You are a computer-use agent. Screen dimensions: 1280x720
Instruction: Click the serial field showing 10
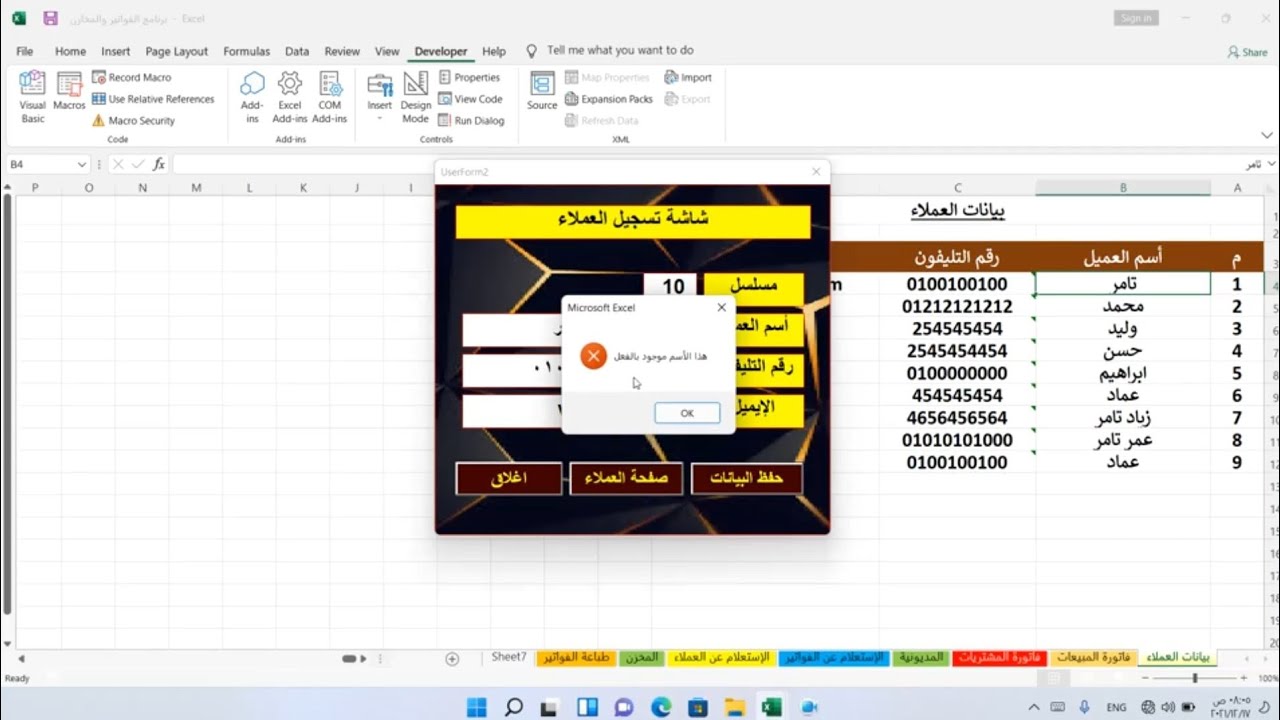tap(671, 286)
